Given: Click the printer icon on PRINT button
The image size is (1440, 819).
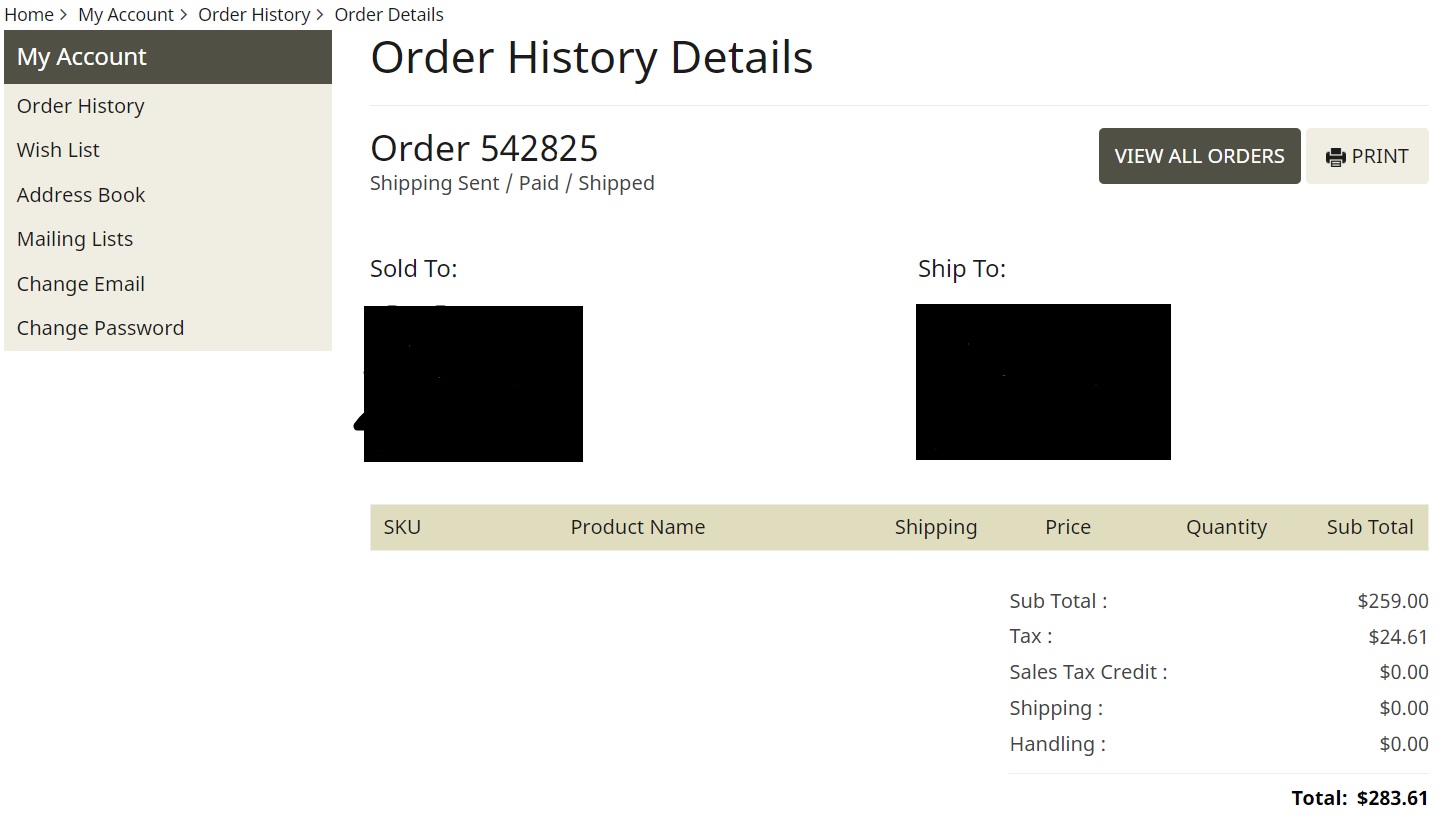Looking at the screenshot, I should (1336, 157).
